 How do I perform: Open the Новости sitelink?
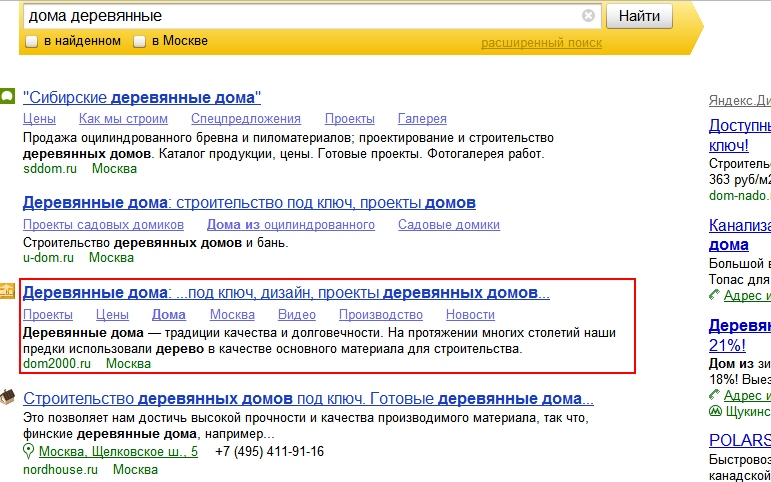pos(470,315)
